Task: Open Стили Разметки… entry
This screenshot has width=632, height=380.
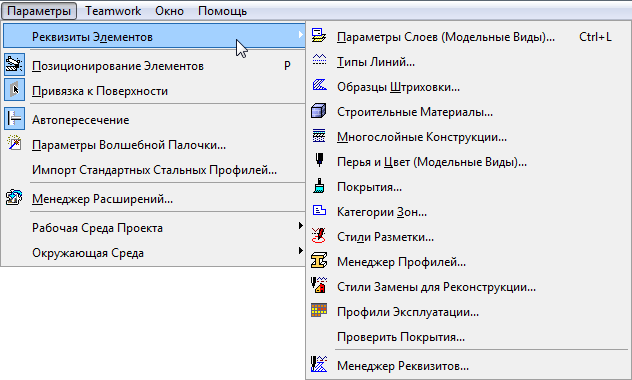Action: 385,237
